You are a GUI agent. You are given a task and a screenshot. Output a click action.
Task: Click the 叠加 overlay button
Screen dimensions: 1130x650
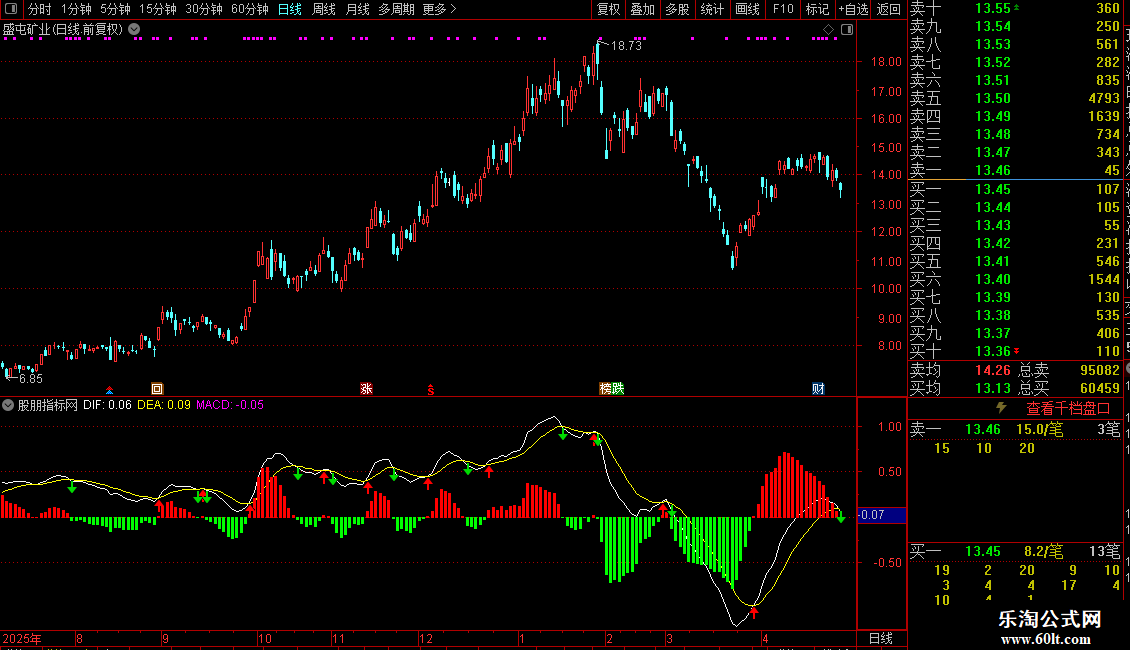tap(643, 9)
